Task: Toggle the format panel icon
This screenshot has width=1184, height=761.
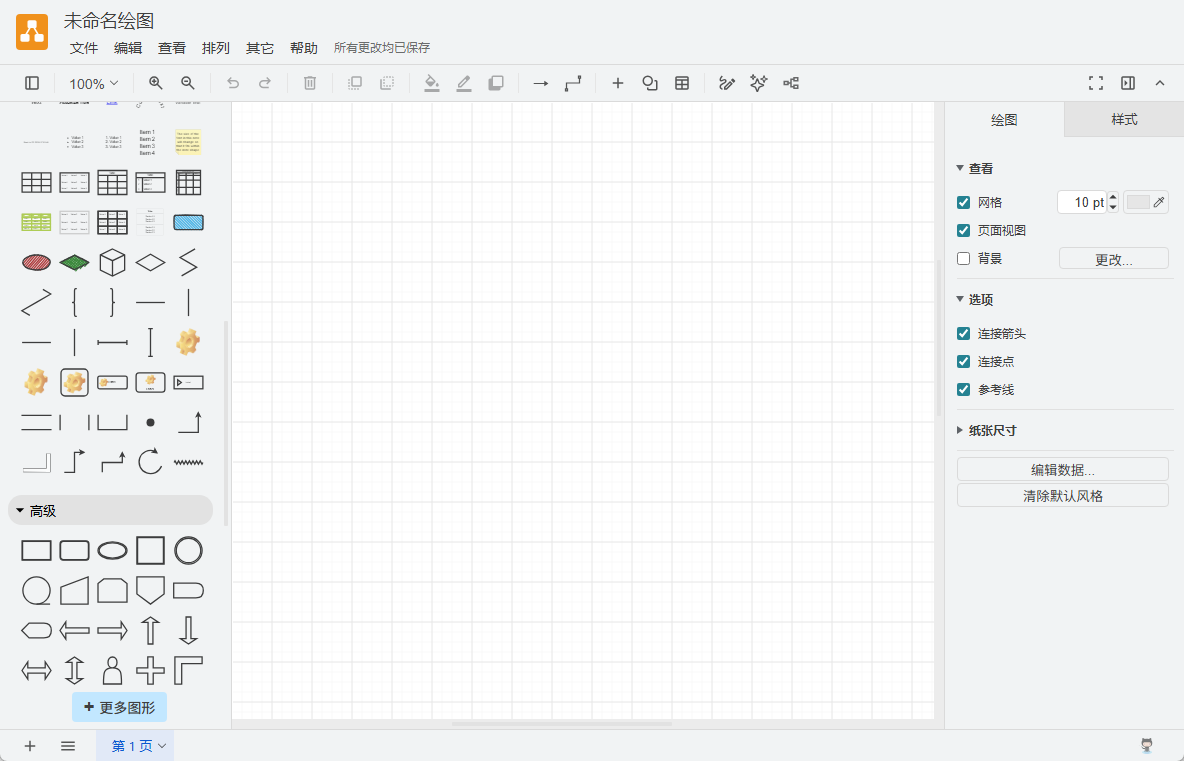Action: coord(1128,83)
